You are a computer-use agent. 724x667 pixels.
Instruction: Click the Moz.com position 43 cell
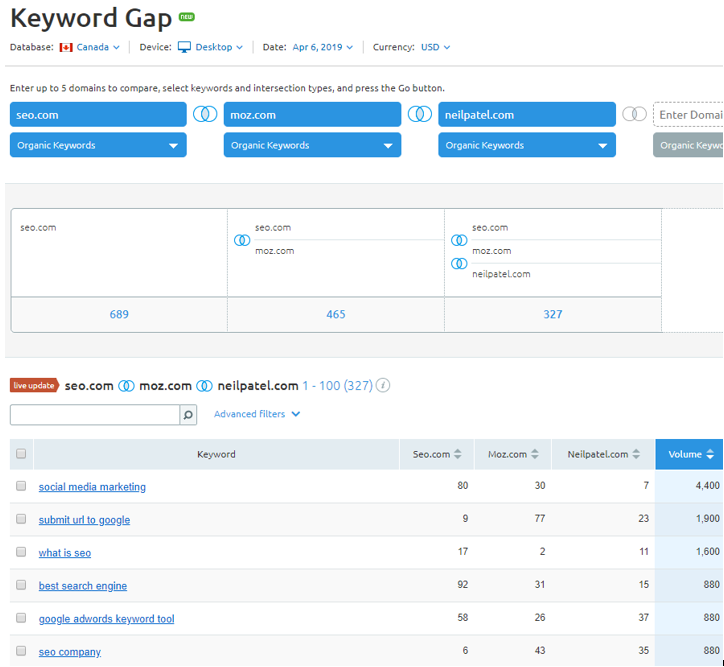click(540, 651)
